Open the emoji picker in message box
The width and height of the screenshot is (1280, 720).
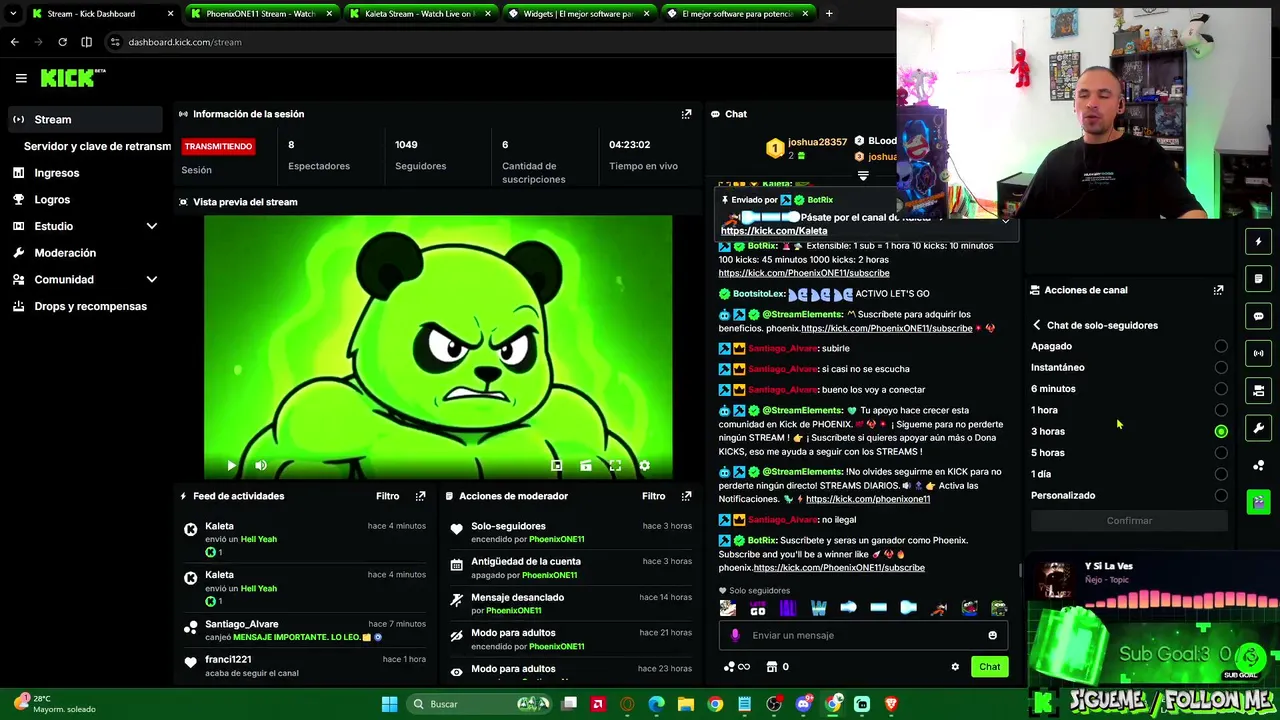pyautogui.click(x=992, y=635)
